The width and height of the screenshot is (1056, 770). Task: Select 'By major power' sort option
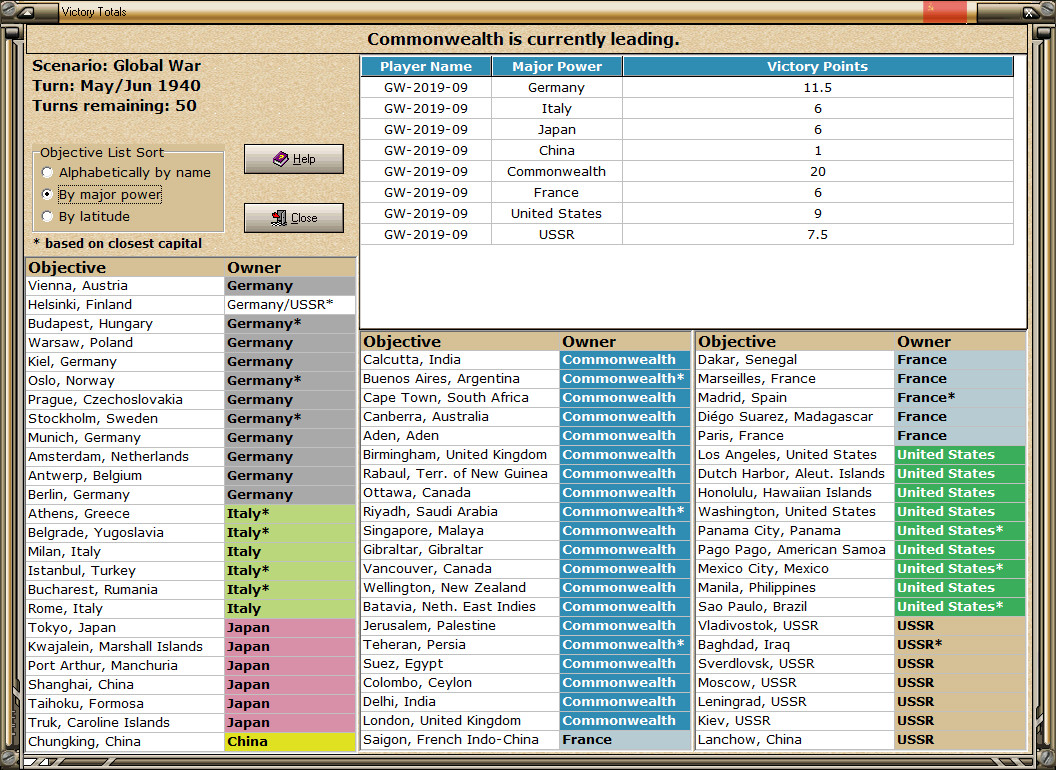[102, 195]
